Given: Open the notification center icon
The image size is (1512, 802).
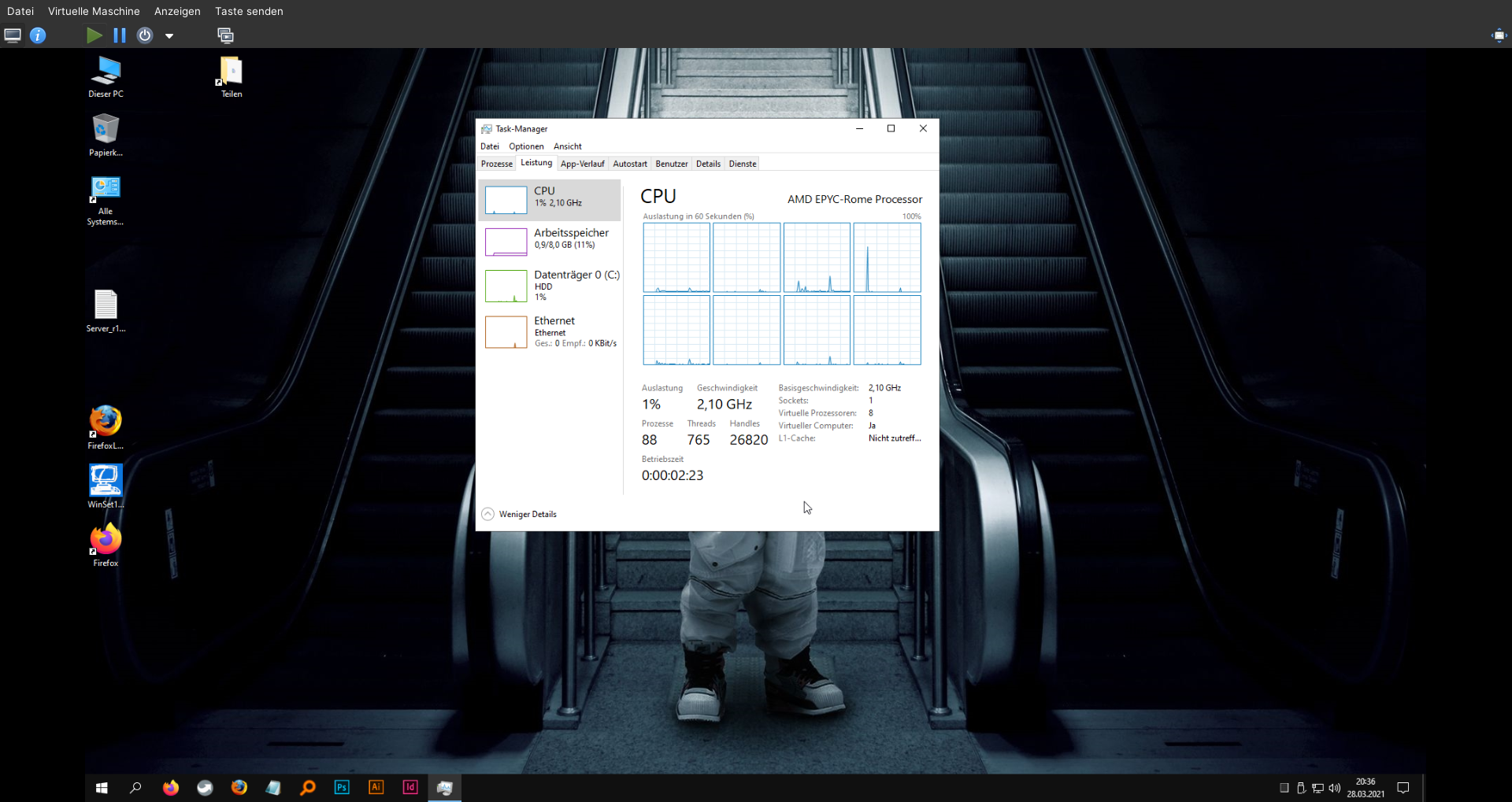Looking at the screenshot, I should (x=1403, y=788).
